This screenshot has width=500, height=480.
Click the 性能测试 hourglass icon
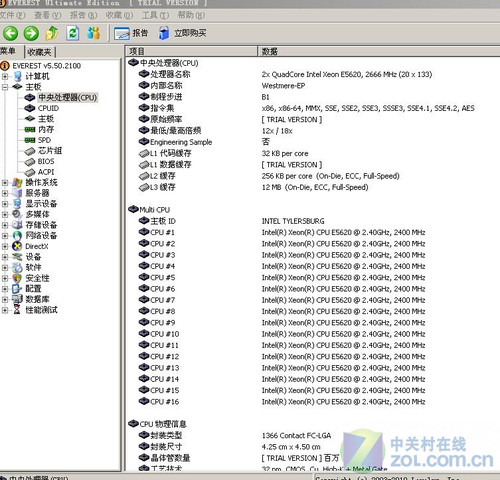tap(17, 310)
